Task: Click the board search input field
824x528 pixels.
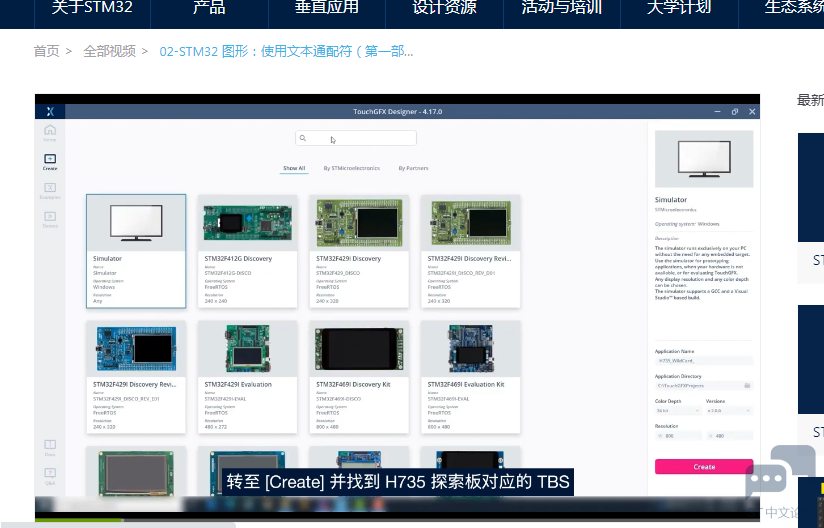Action: pyautogui.click(x=356, y=138)
